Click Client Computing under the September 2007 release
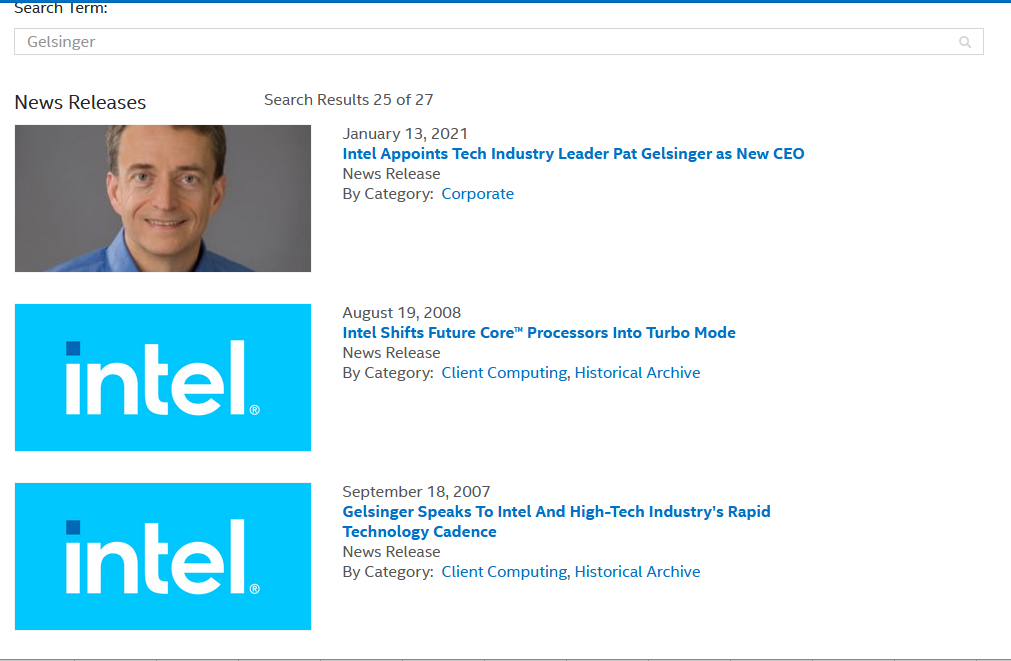The image size is (1011, 661). [x=504, y=572]
